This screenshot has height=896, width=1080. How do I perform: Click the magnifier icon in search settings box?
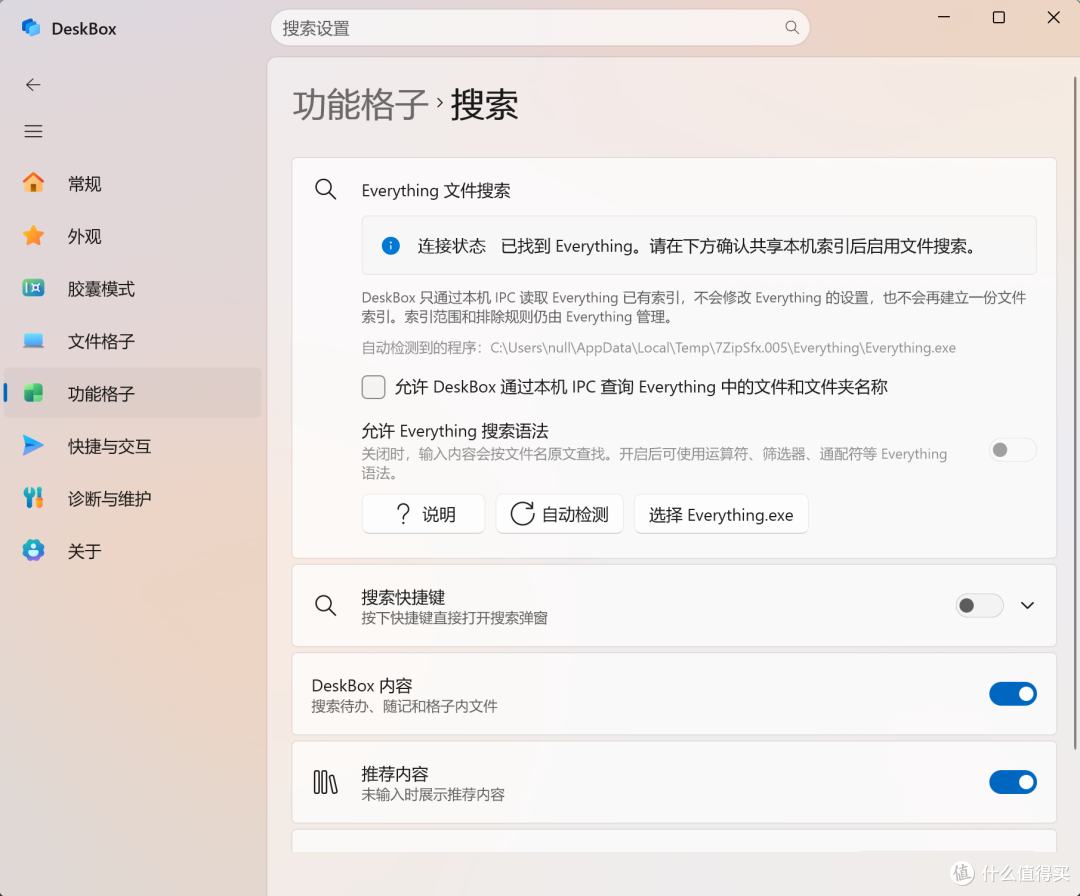click(792, 28)
